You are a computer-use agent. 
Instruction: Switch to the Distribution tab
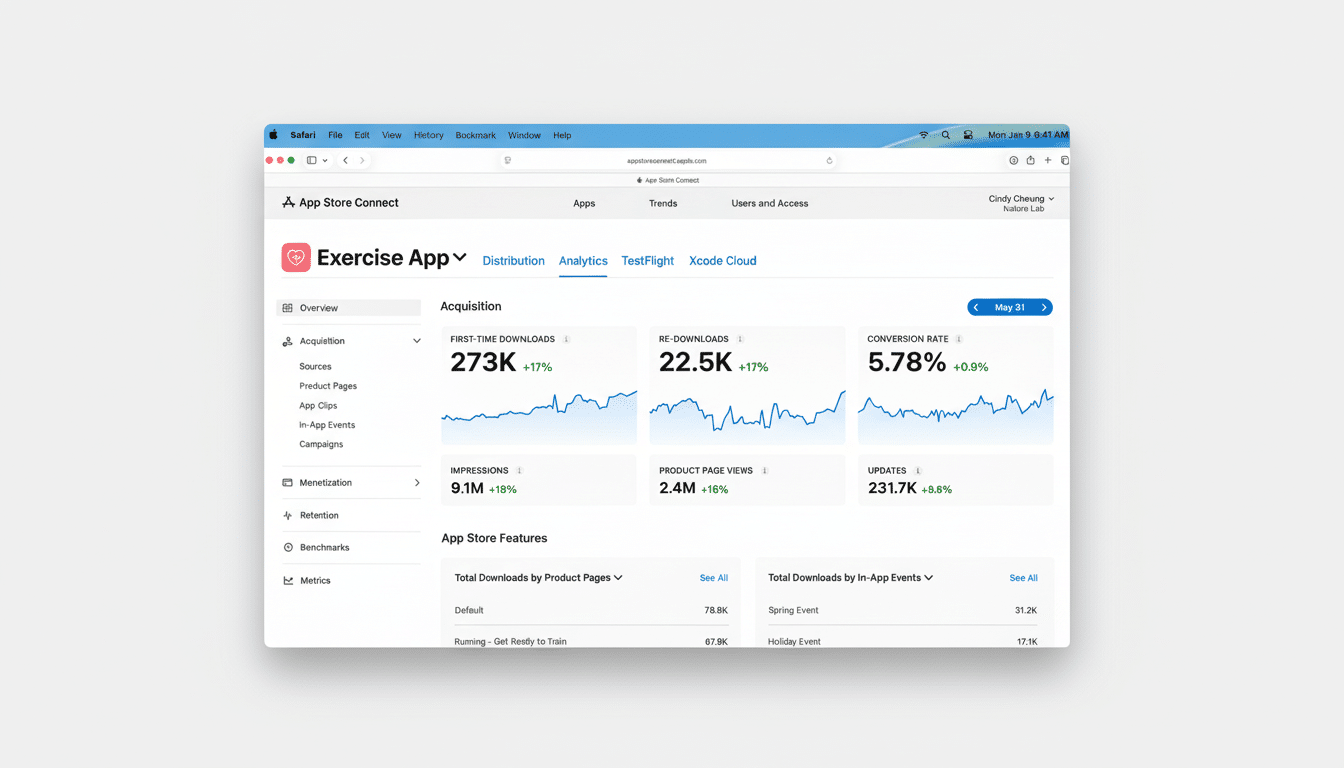tap(513, 261)
